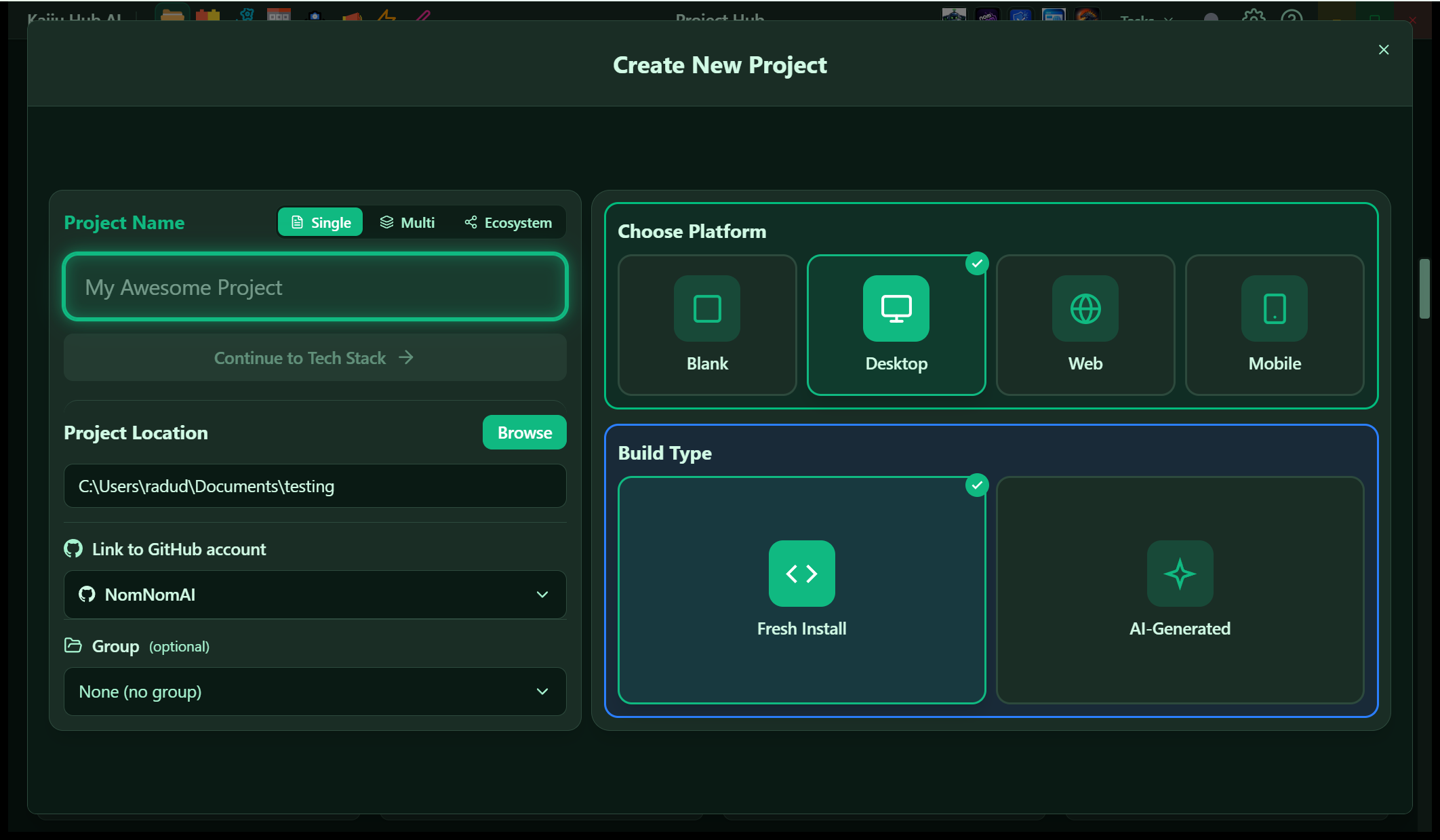1440x840 pixels.
Task: Click the project location path field
Action: [x=315, y=486]
